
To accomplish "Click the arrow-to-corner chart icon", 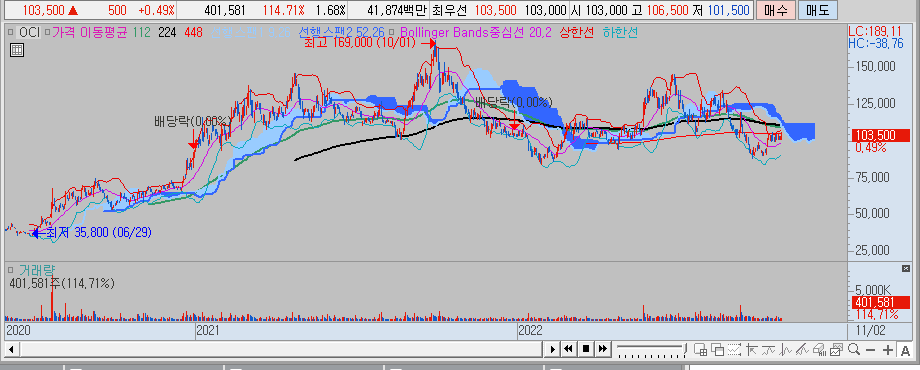I will click(x=751, y=349).
